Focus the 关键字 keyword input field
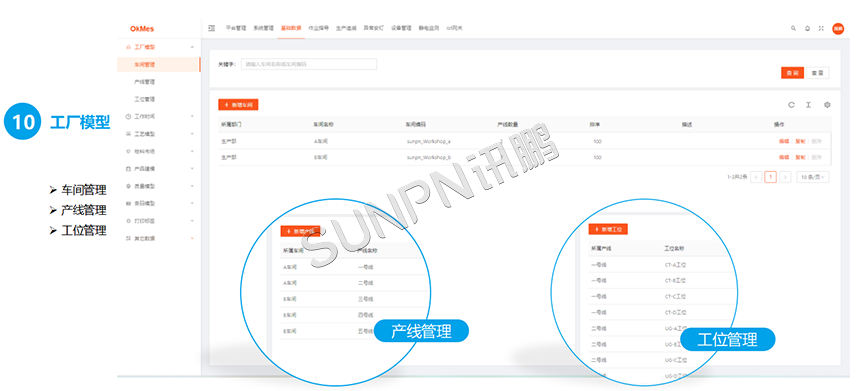Viewport: 860px width, 391px height. (x=309, y=64)
